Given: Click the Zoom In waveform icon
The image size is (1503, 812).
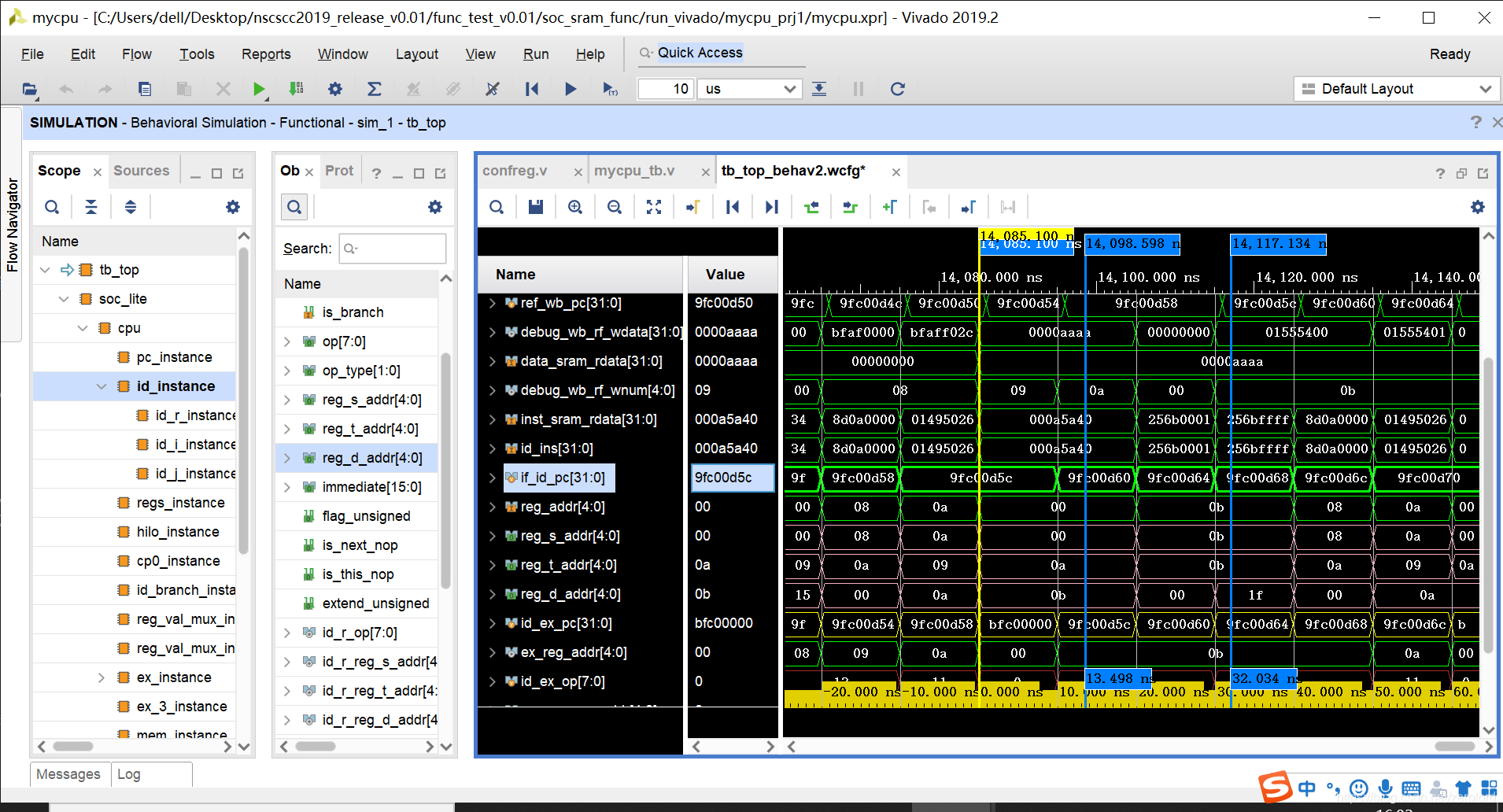Looking at the screenshot, I should 575,207.
